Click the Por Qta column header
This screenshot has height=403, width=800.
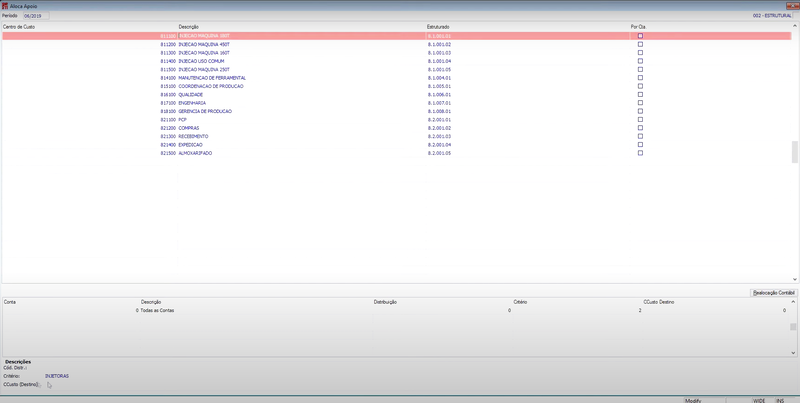pyautogui.click(x=639, y=27)
